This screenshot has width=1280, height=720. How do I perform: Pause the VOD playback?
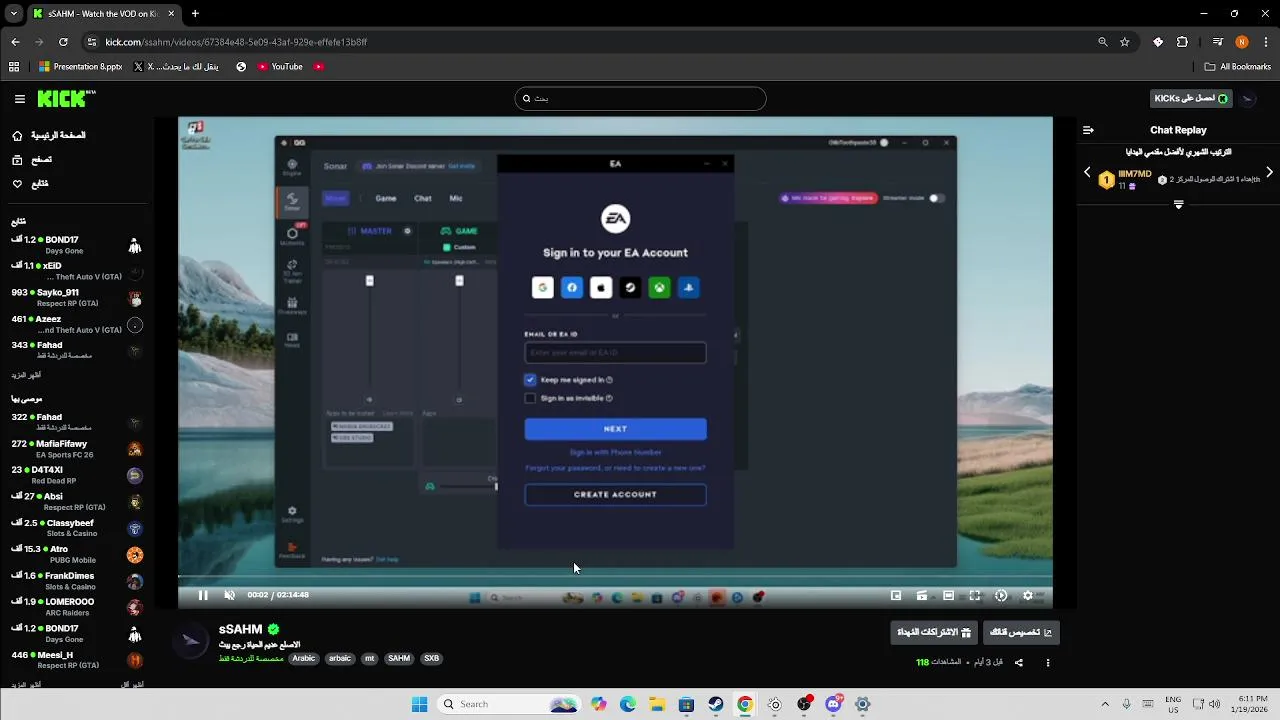click(203, 595)
